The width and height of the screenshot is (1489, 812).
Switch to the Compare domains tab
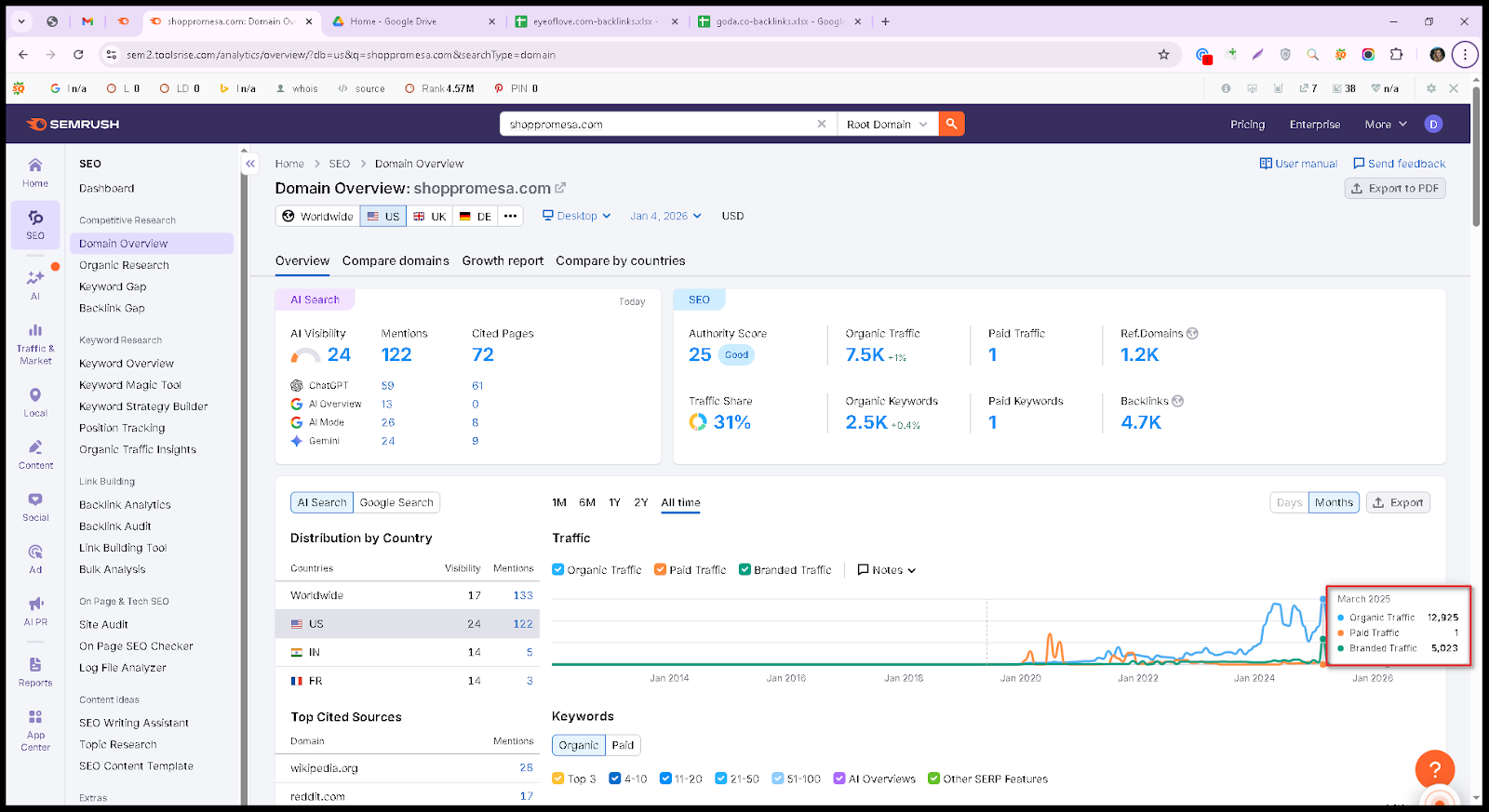(396, 261)
